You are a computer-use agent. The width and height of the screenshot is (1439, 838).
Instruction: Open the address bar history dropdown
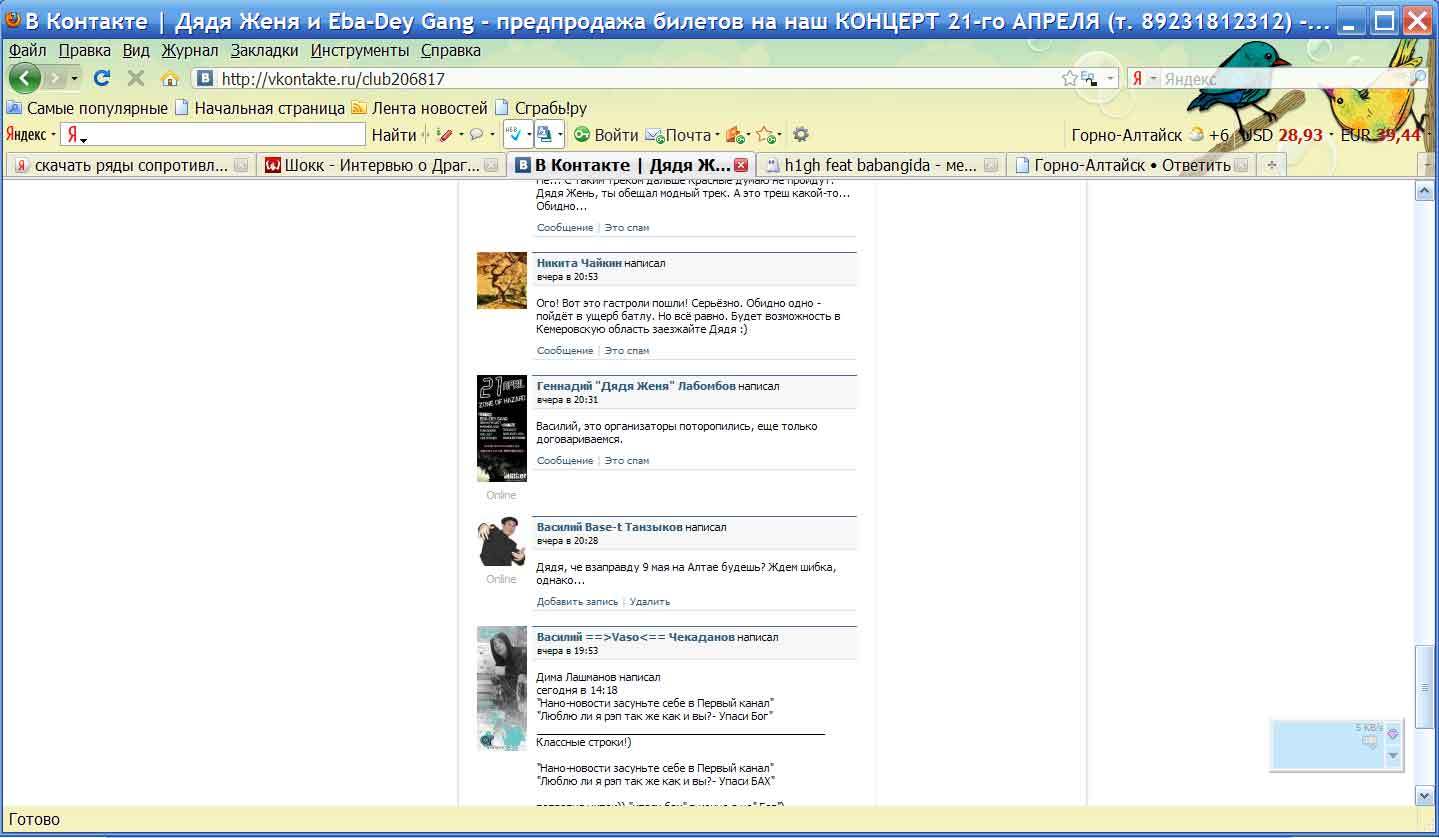[1110, 78]
